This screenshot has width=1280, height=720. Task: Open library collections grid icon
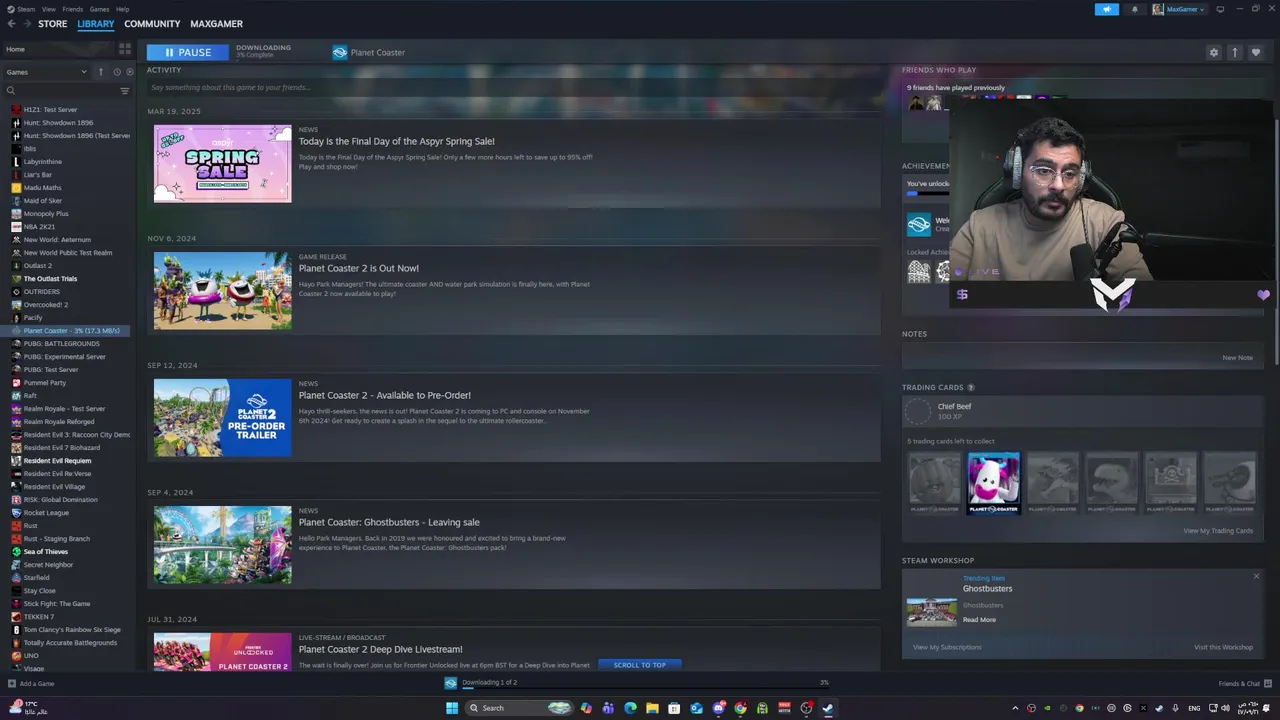(125, 48)
